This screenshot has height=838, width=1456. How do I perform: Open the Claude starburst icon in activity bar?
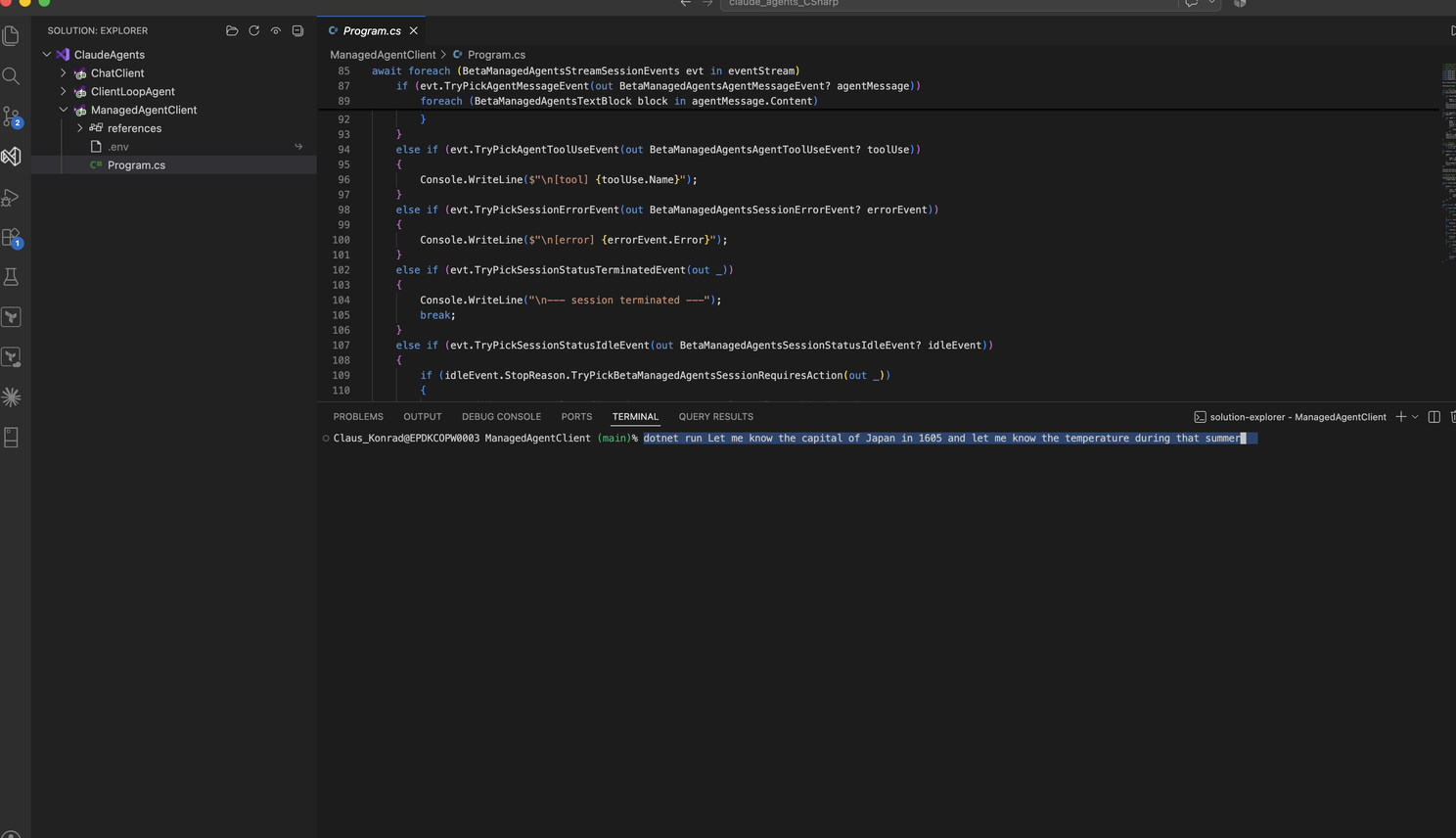(x=11, y=397)
